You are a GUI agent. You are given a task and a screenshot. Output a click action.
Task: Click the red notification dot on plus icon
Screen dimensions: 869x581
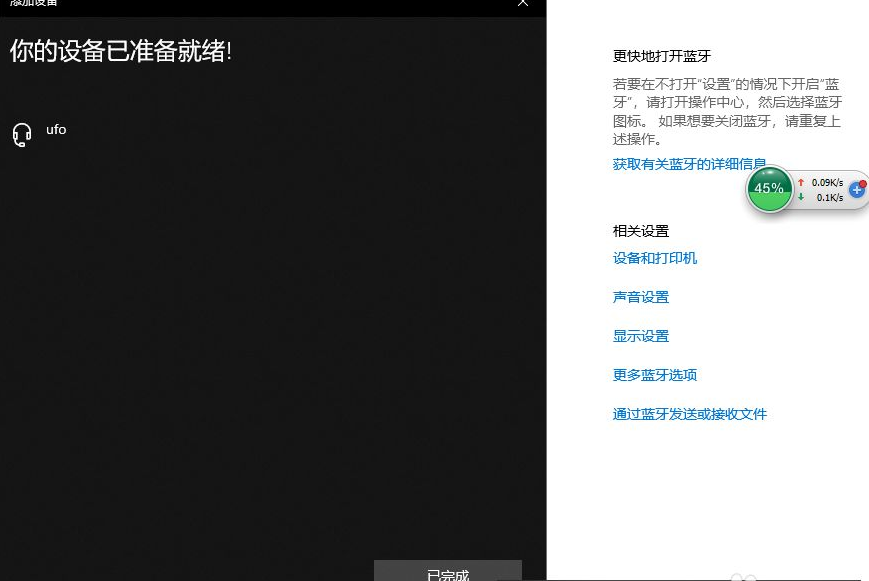point(862,183)
